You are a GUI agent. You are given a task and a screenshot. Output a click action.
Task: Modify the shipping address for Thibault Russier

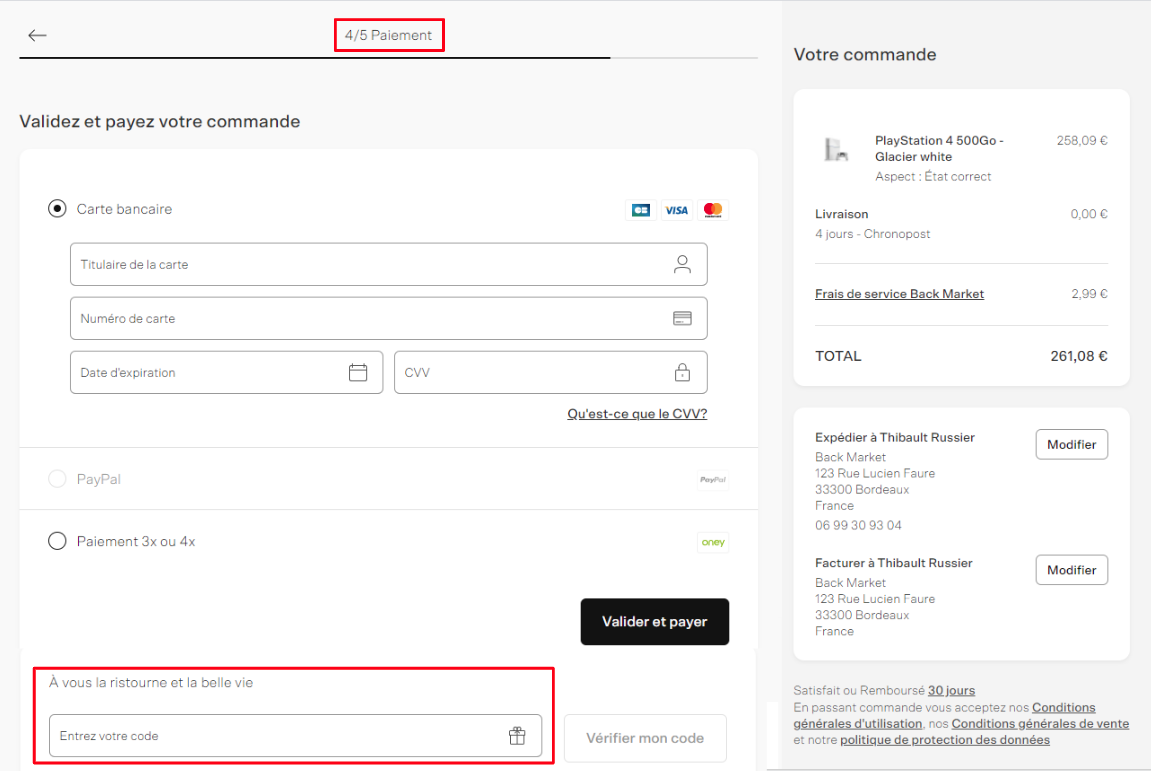coord(1072,444)
